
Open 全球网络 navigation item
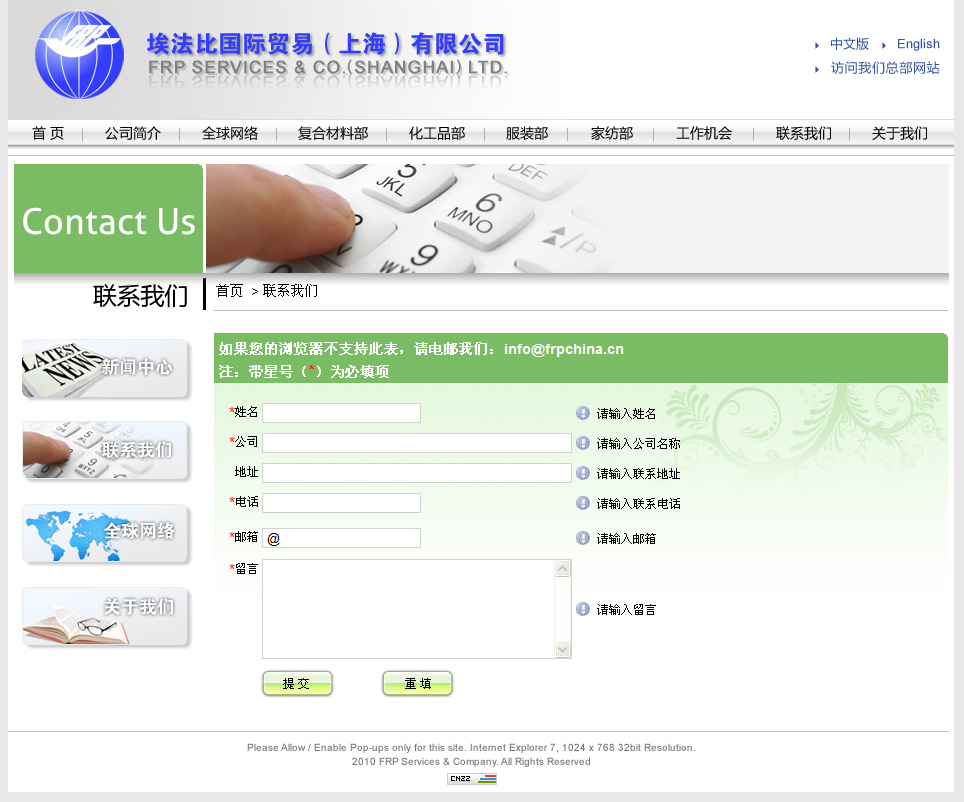coord(230,133)
